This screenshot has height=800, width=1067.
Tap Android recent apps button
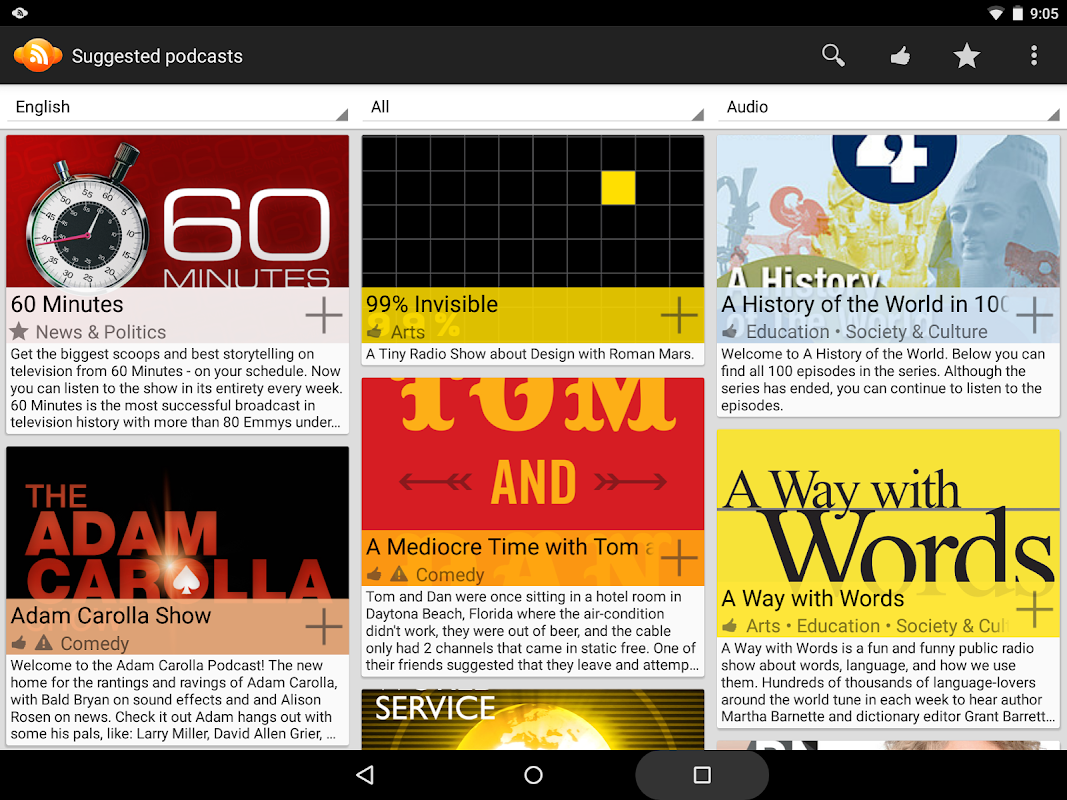click(x=702, y=775)
